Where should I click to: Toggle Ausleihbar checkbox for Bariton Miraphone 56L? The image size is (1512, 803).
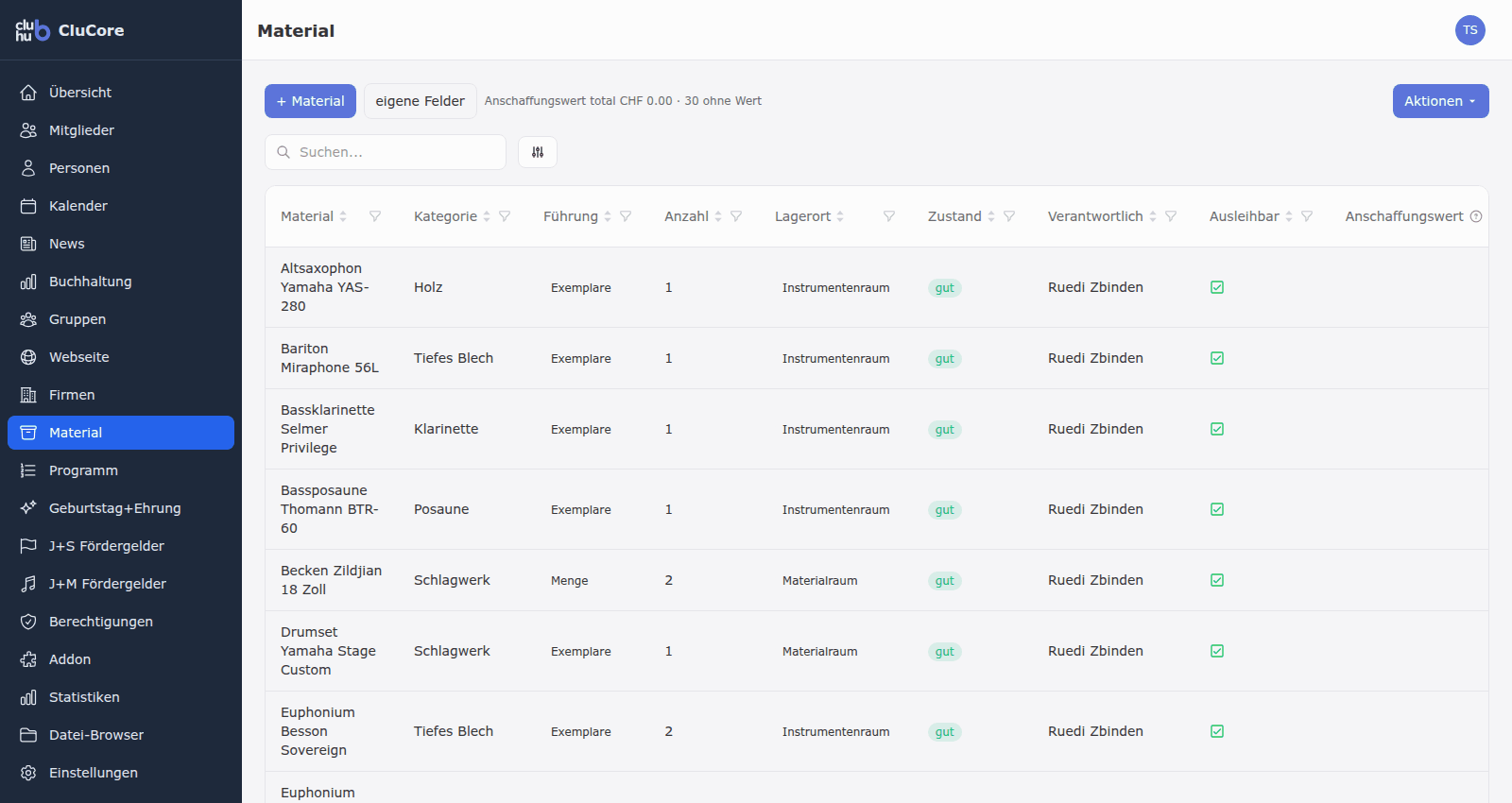click(x=1217, y=358)
